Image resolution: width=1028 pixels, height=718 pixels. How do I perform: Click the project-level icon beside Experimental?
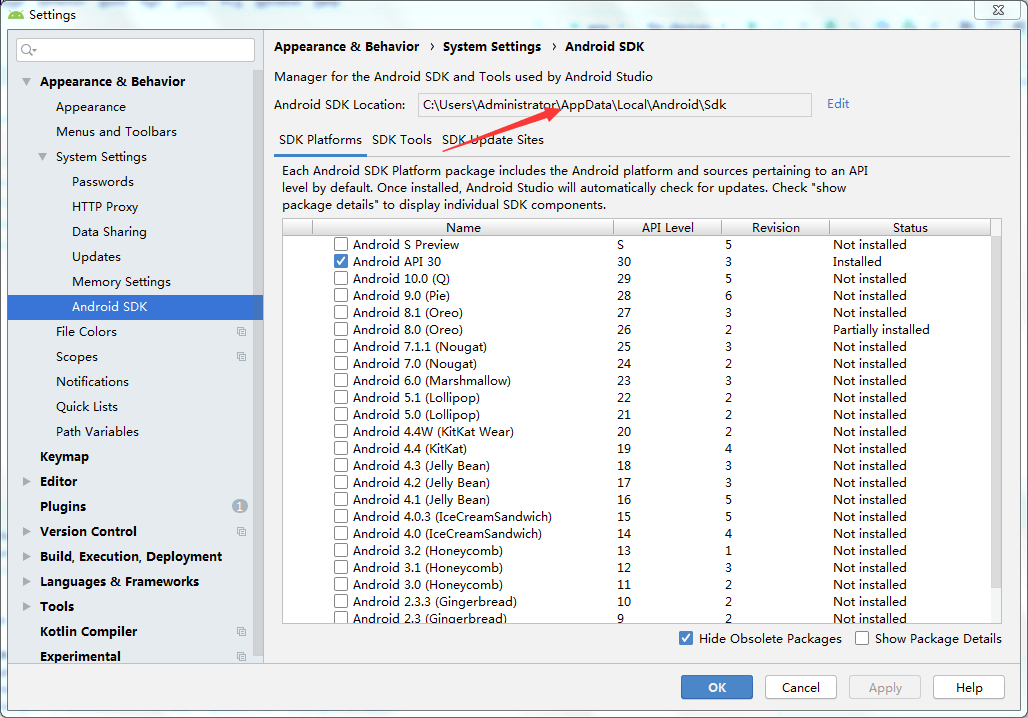pos(241,656)
